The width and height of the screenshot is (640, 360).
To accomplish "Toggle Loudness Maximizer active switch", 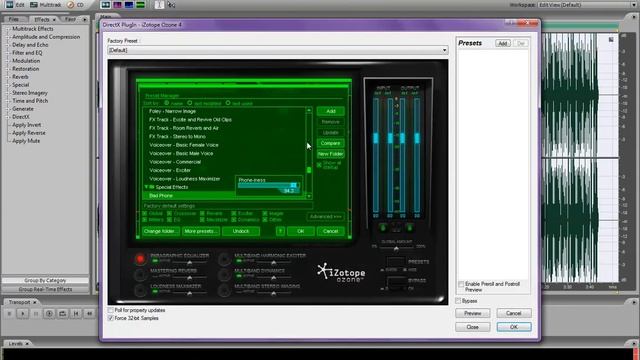I will (155, 291).
